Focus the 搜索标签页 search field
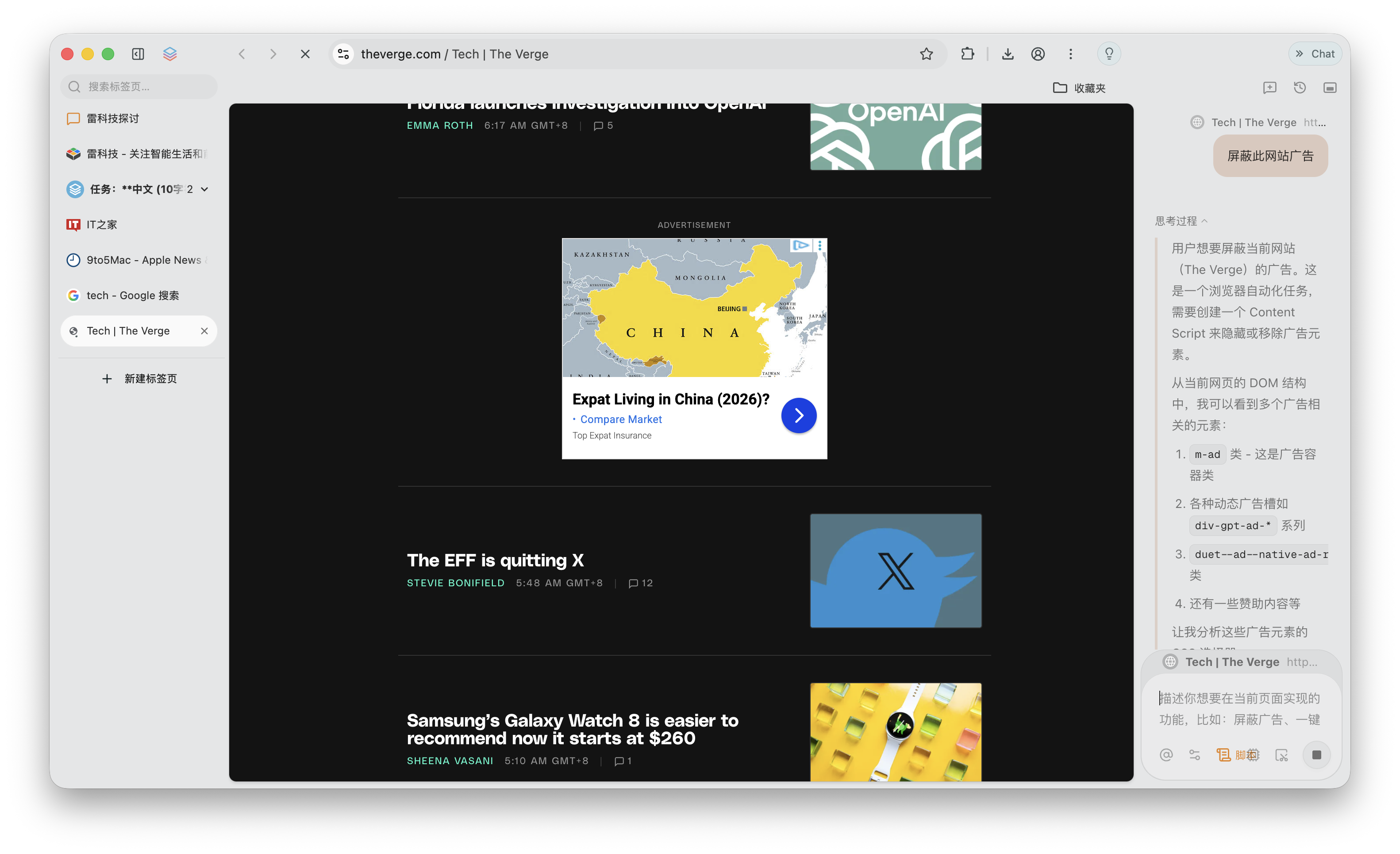 pyautogui.click(x=138, y=86)
